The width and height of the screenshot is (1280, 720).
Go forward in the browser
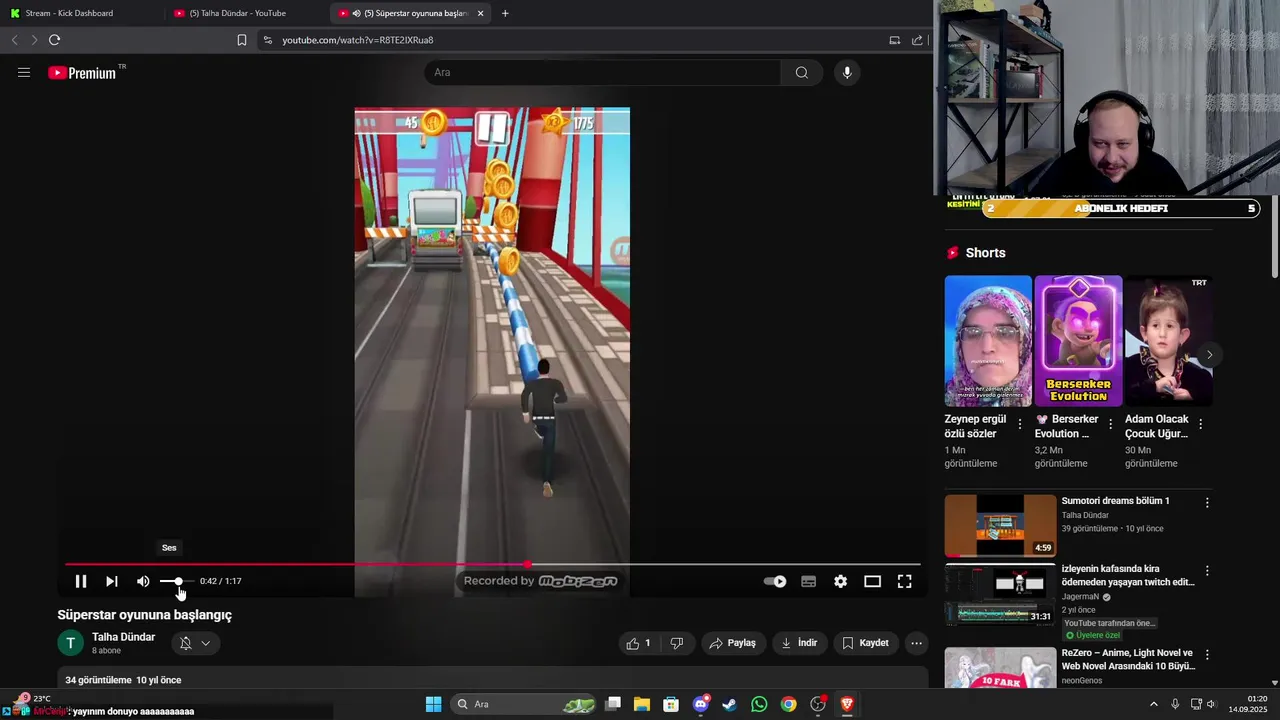click(x=34, y=40)
